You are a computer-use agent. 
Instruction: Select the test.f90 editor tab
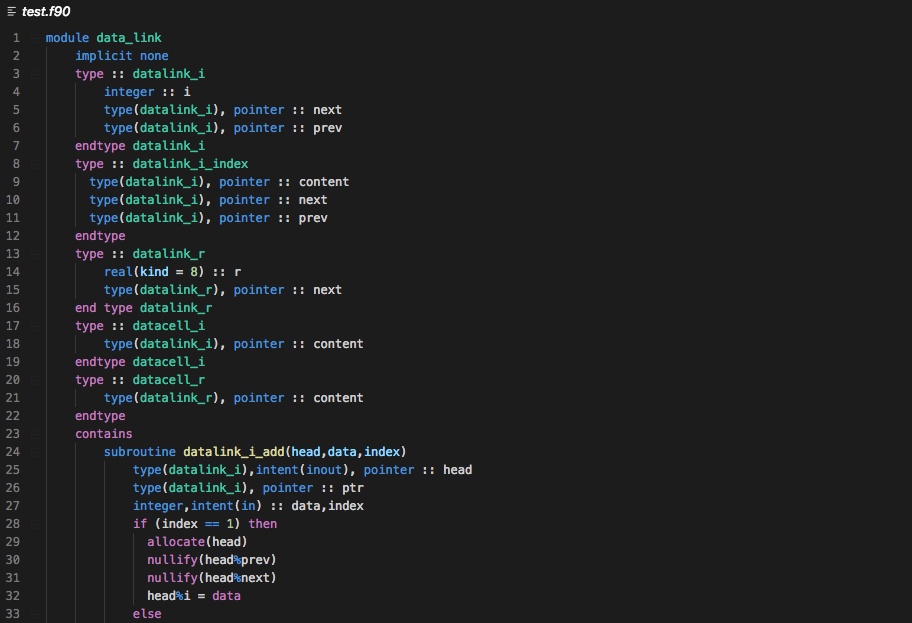pyautogui.click(x=45, y=11)
